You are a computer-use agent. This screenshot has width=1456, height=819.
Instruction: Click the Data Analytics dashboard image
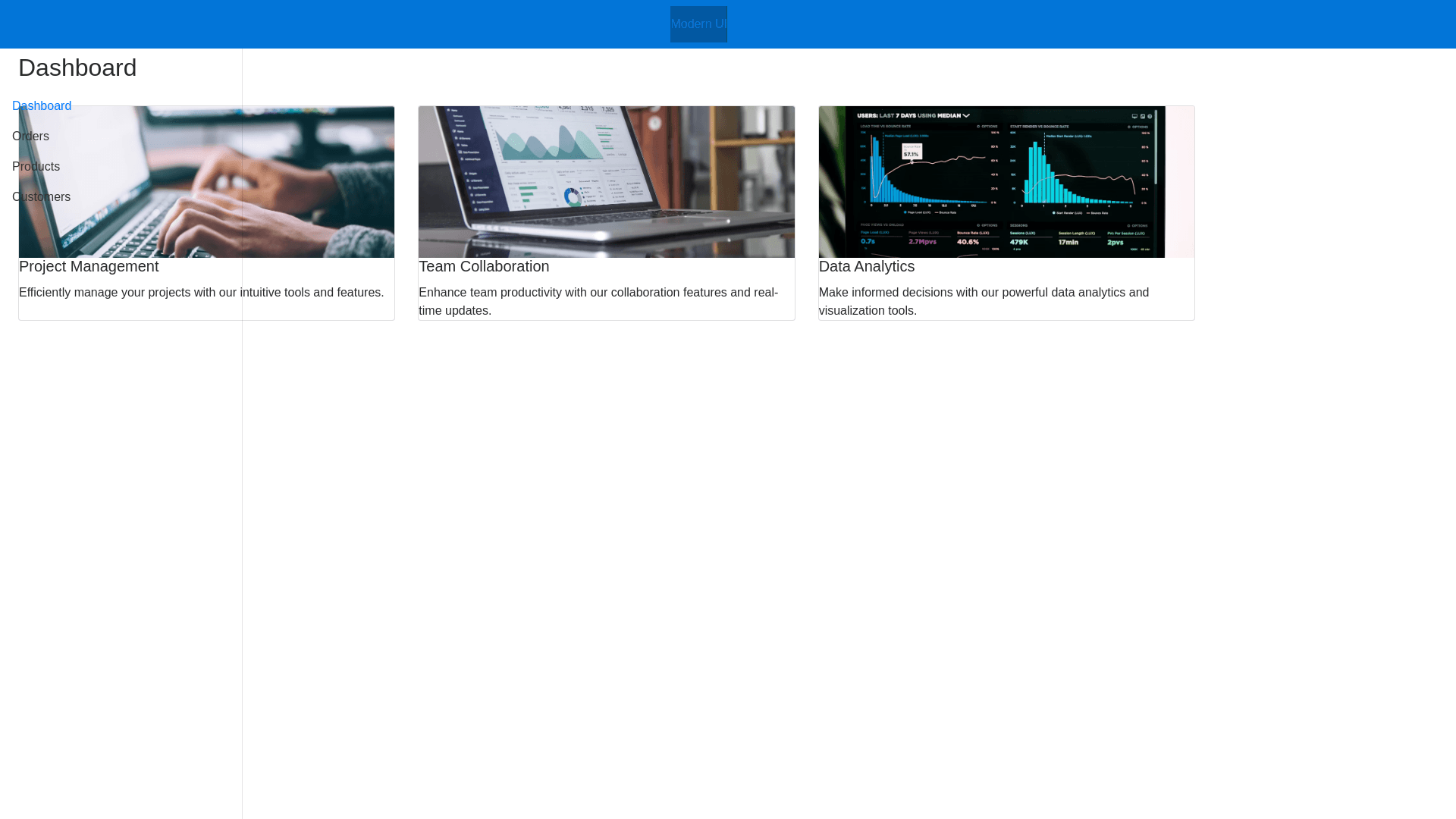(x=1006, y=182)
